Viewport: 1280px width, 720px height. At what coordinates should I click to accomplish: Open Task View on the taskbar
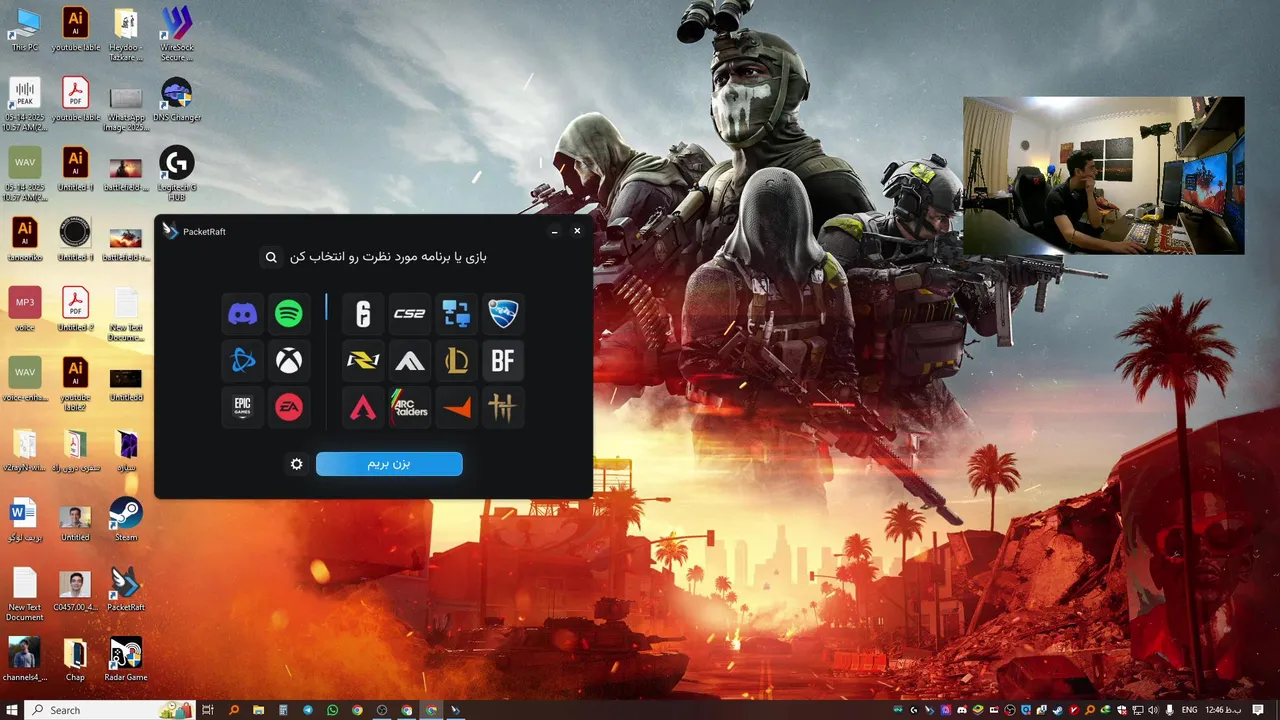[x=208, y=710]
